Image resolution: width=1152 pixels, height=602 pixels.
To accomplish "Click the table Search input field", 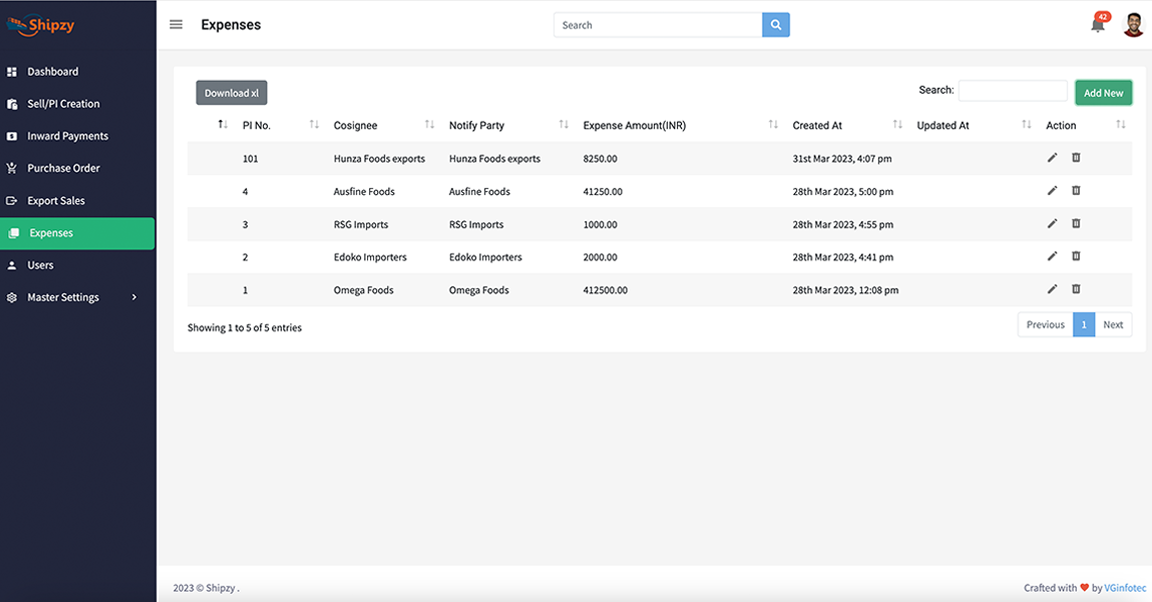I will (x=1013, y=90).
